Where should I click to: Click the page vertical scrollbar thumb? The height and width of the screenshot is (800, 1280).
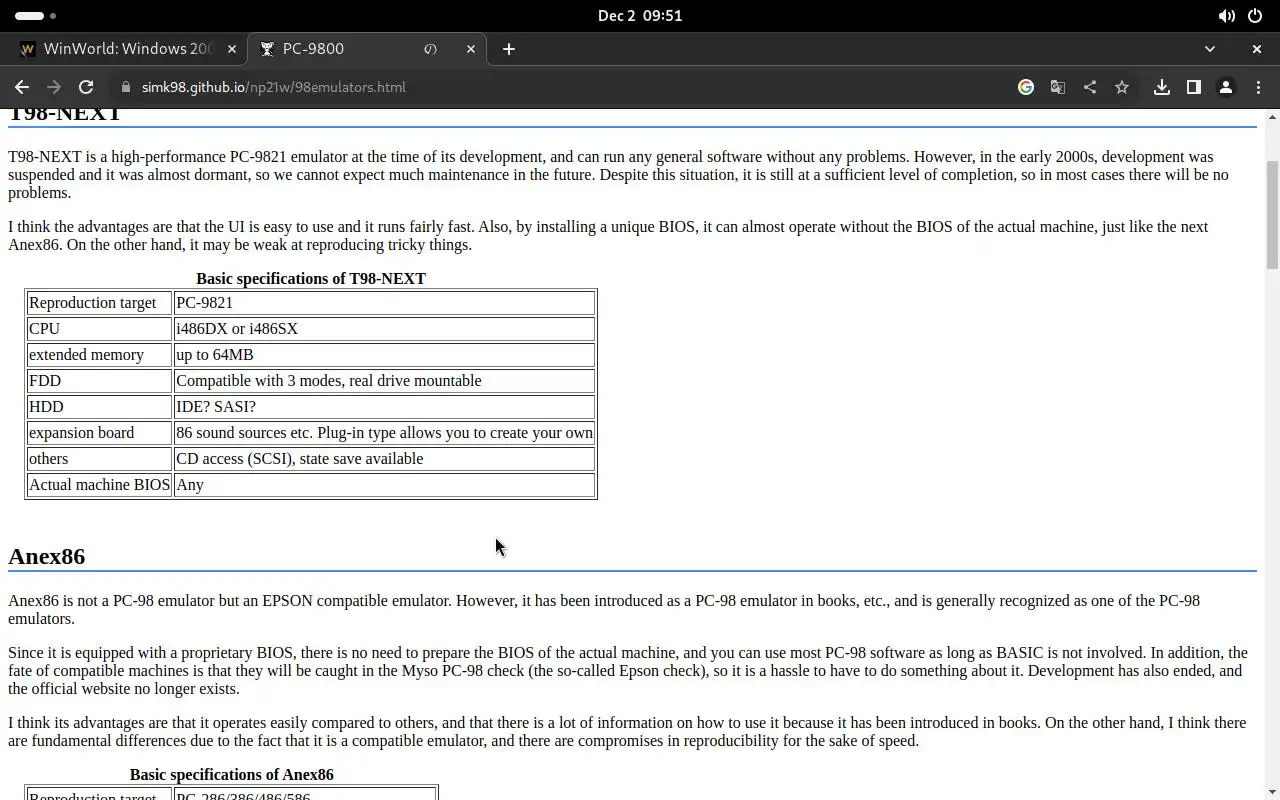coord(1272,215)
